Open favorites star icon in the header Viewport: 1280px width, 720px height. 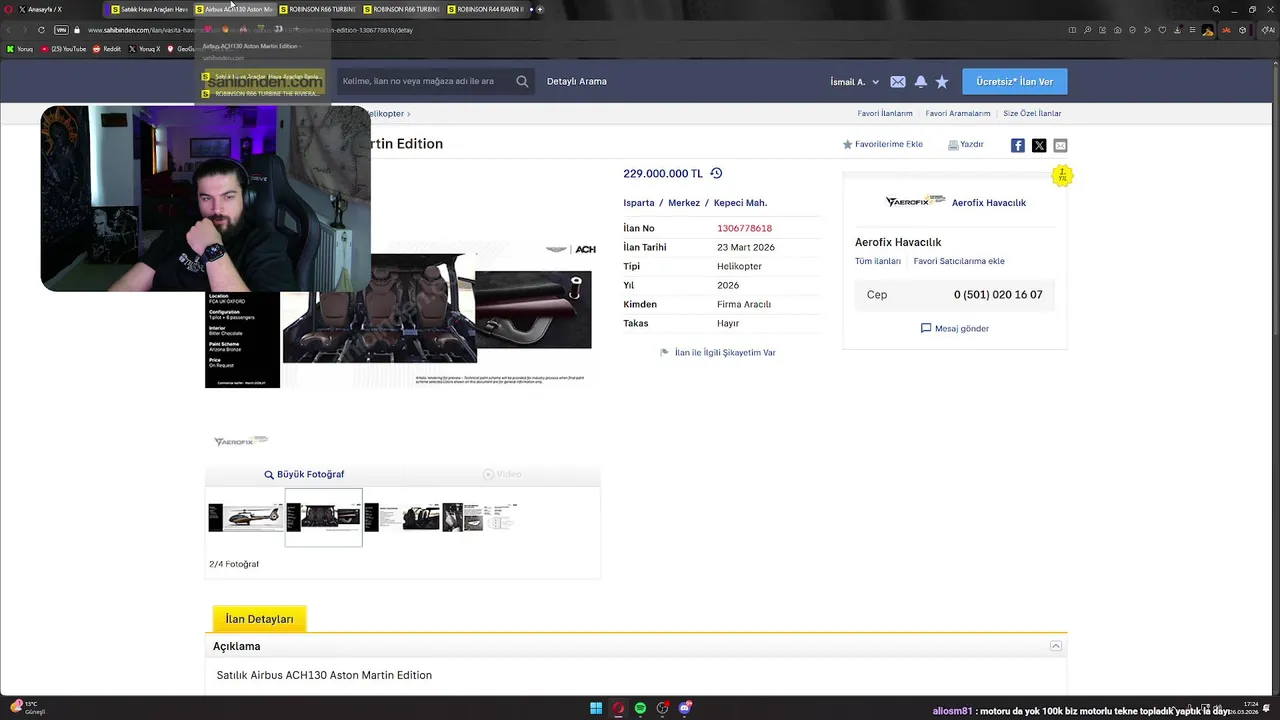[x=942, y=82]
